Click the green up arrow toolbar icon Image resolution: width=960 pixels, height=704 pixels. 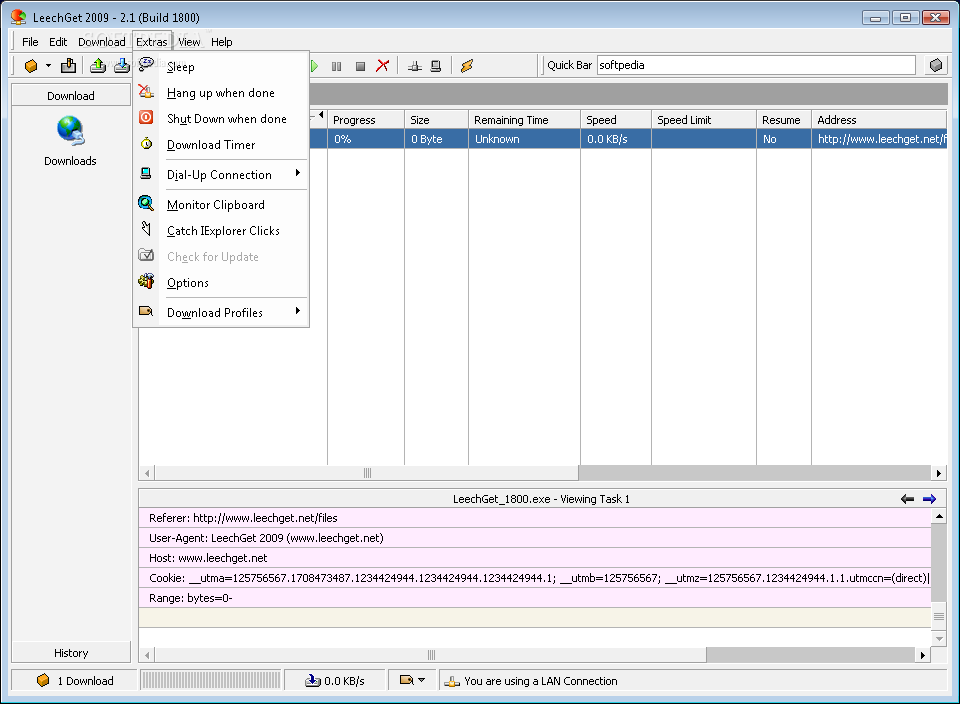point(97,66)
